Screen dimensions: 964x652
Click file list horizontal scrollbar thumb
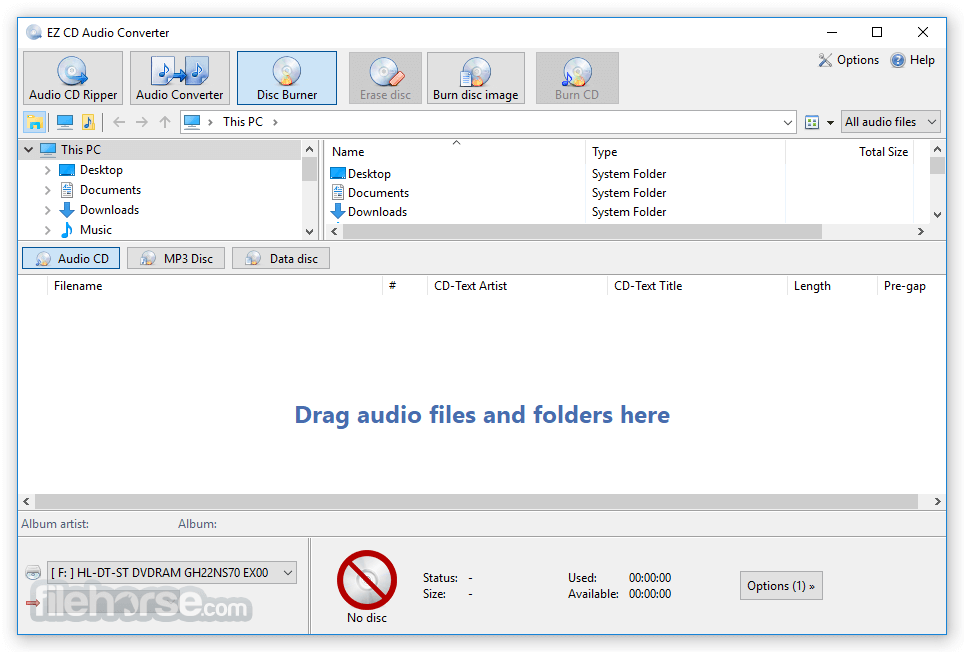[582, 232]
